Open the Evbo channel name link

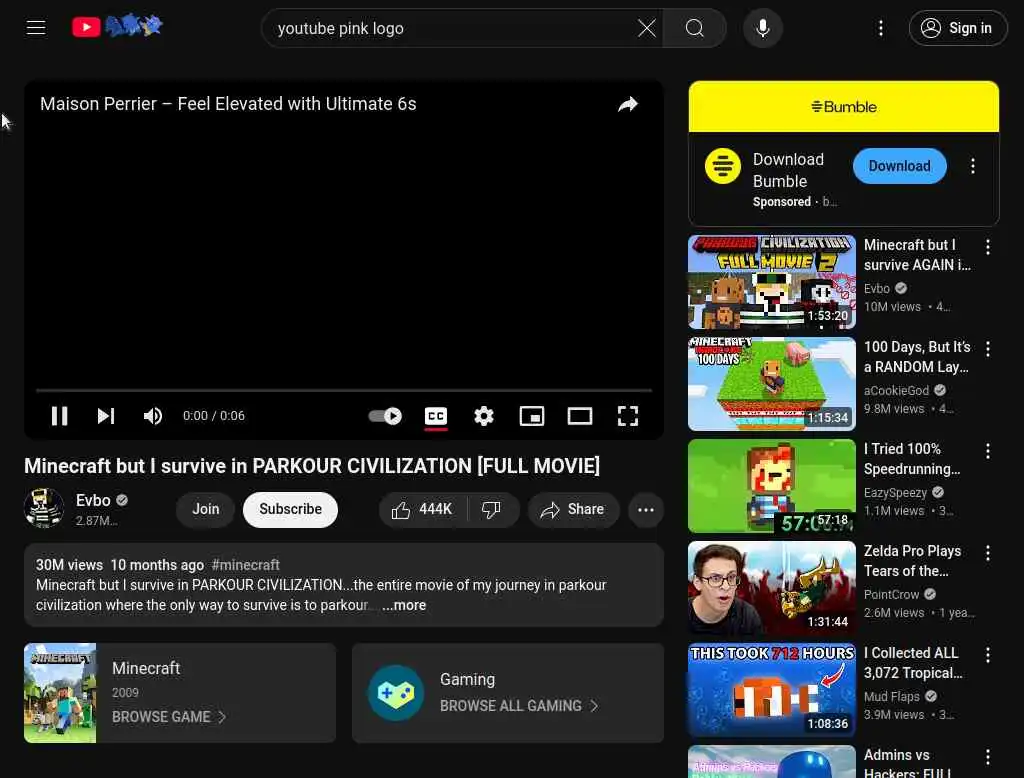[x=93, y=500]
